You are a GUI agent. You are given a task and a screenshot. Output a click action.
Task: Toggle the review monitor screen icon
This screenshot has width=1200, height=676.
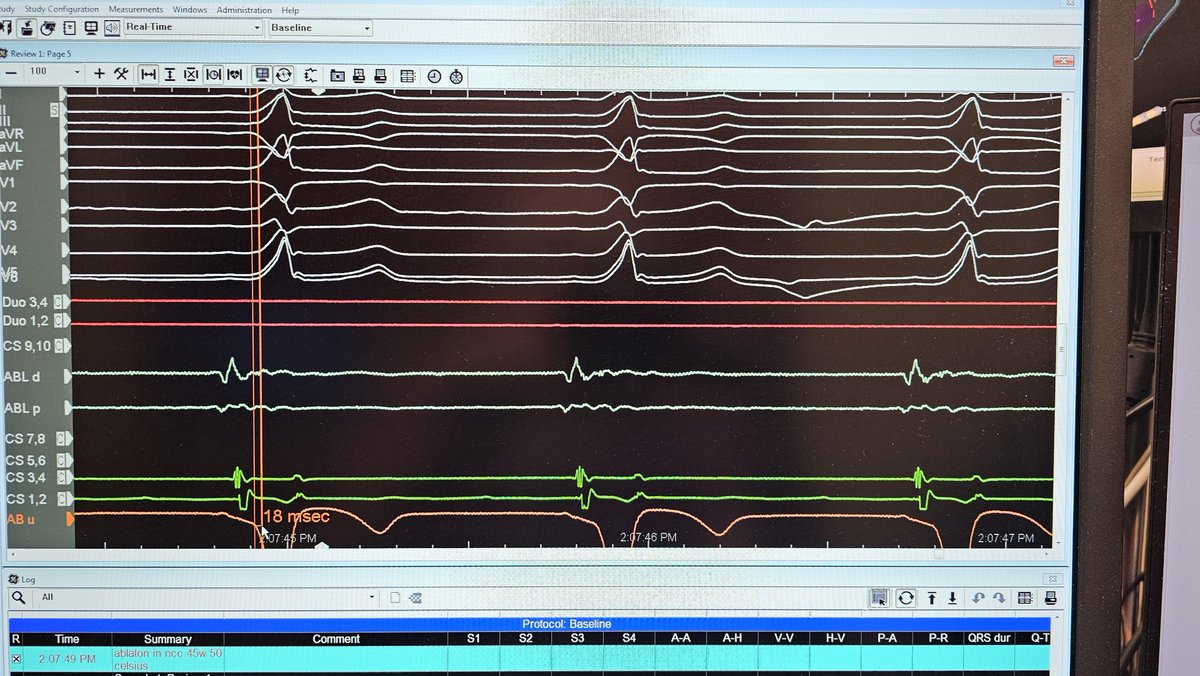[x=262, y=73]
